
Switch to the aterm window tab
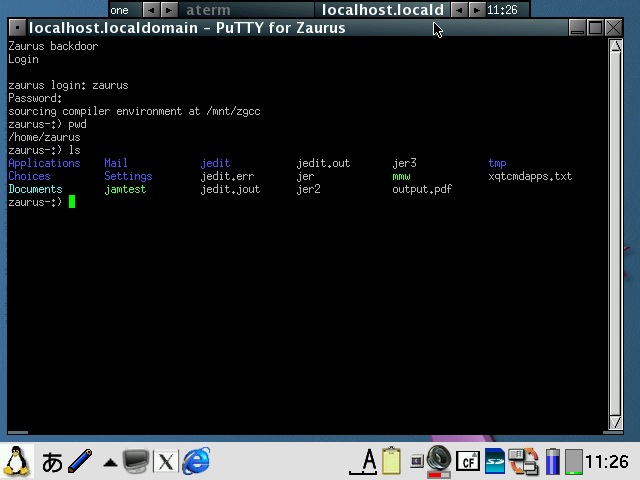[208, 10]
